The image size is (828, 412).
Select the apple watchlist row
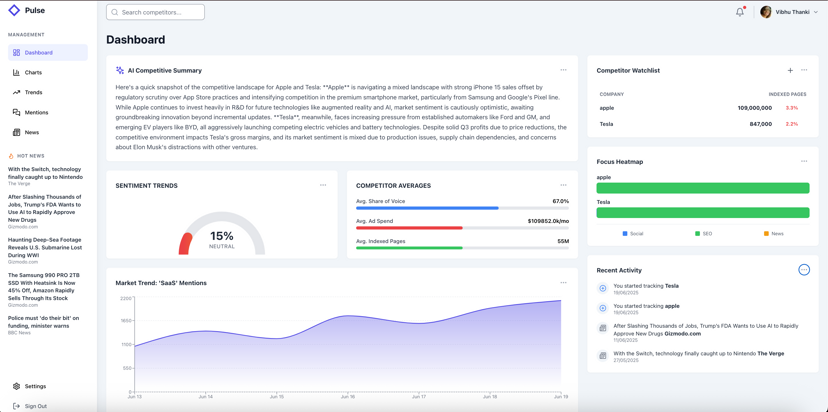click(703, 108)
